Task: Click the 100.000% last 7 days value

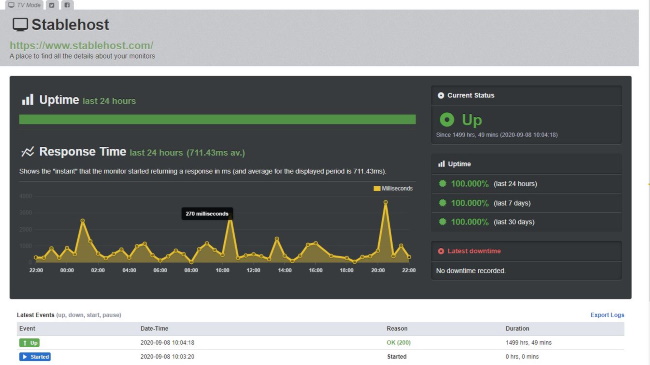Action: tap(470, 203)
